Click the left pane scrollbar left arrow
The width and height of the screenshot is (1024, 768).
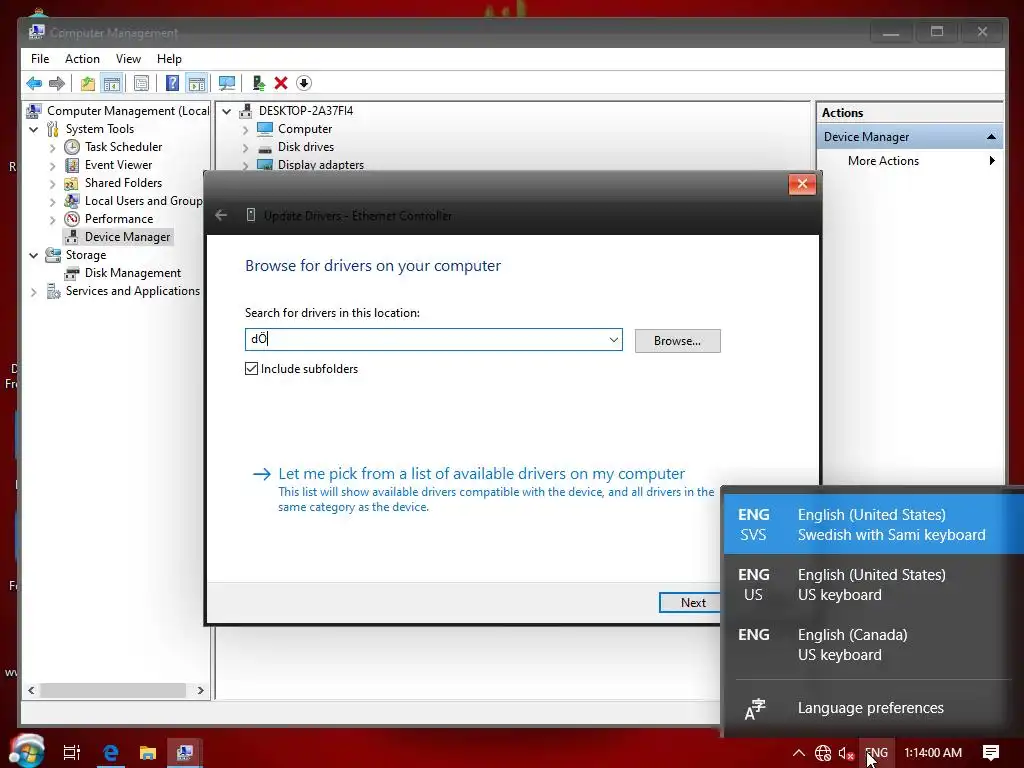coord(31,690)
